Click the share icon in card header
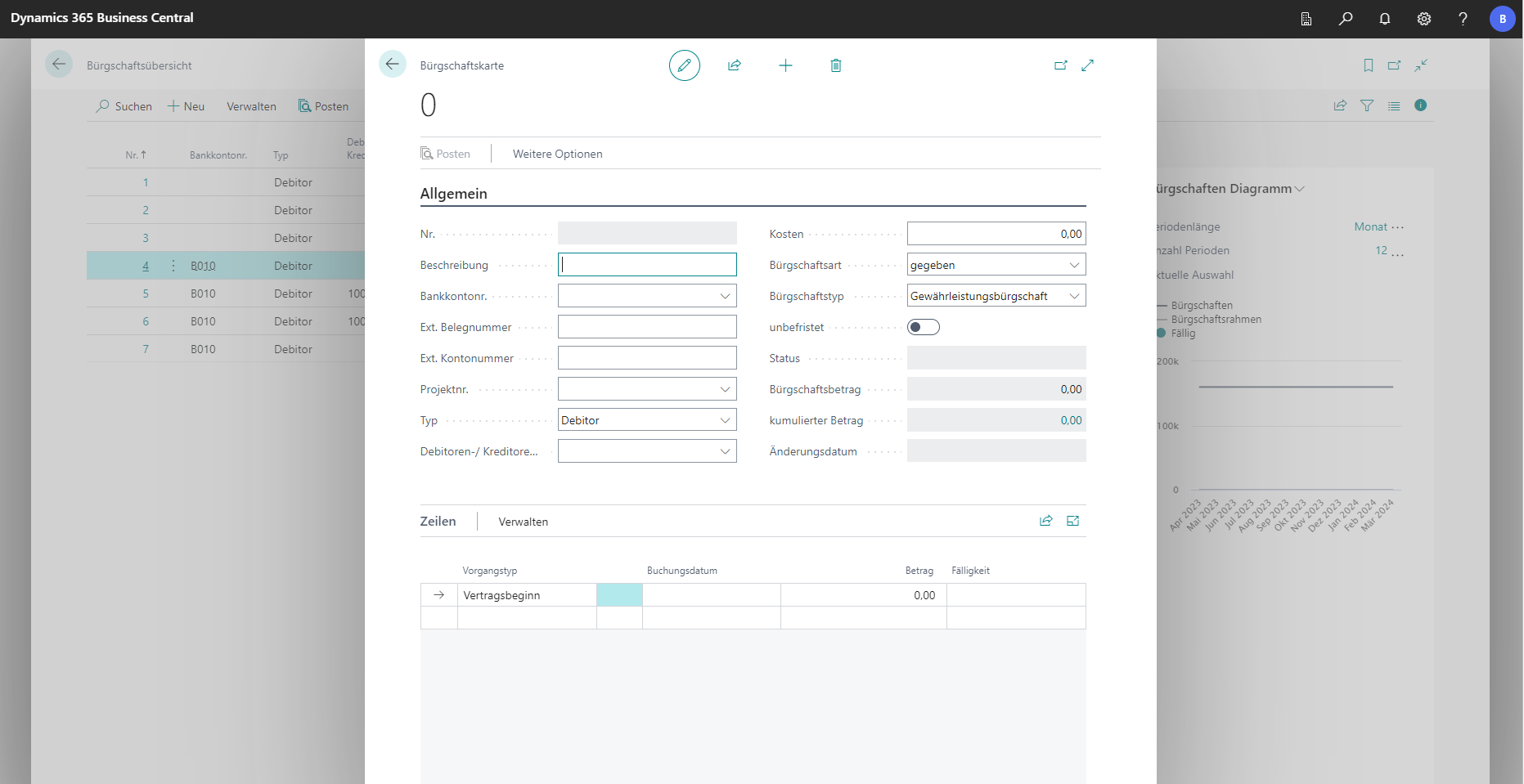Image resolution: width=1524 pixels, height=784 pixels. pos(735,65)
